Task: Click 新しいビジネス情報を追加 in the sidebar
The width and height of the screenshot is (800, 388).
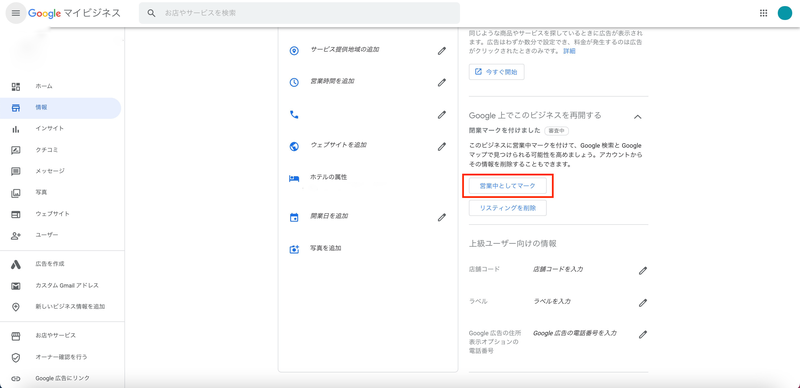Action: click(x=61, y=307)
